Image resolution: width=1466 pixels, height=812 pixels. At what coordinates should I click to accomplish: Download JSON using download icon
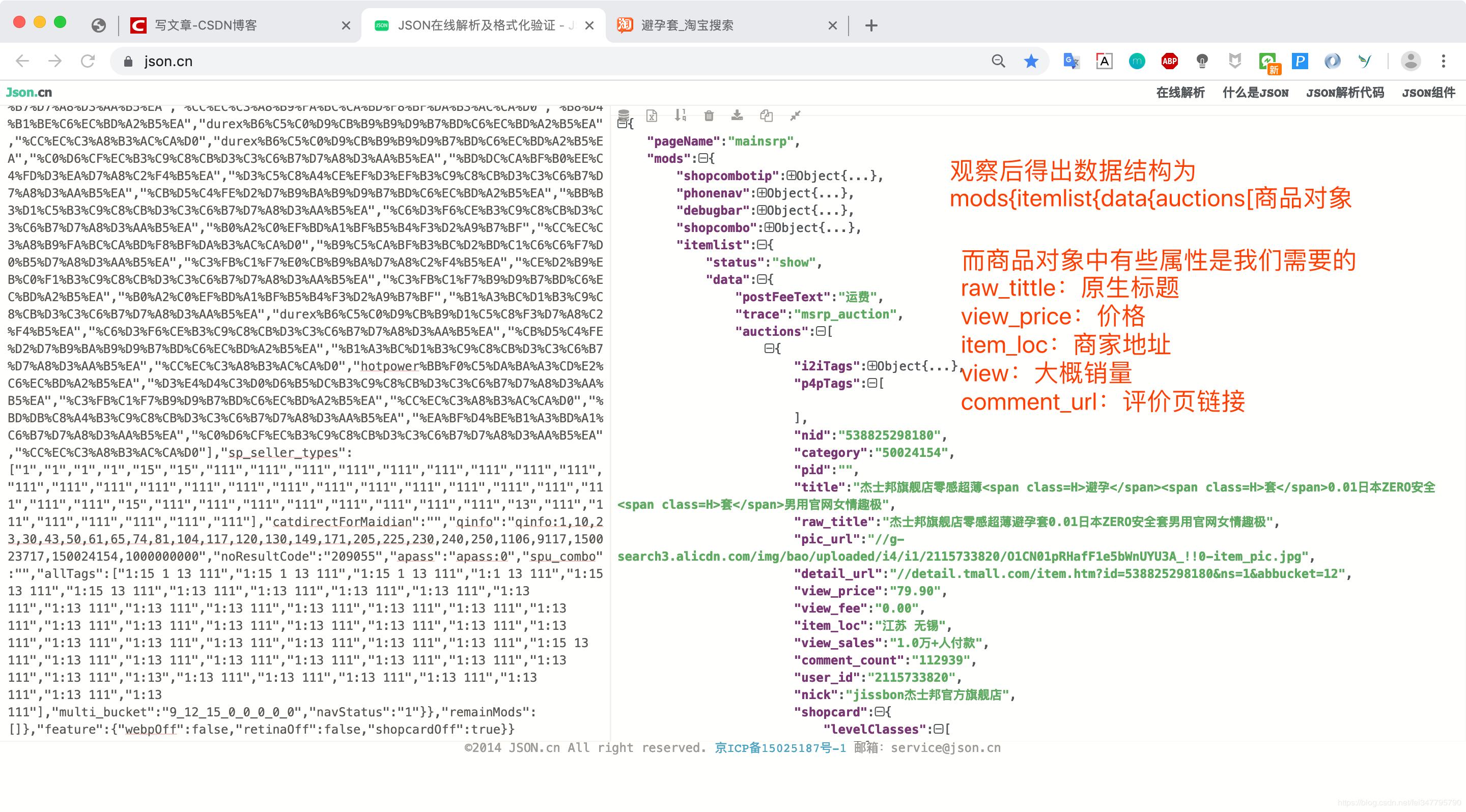737,115
